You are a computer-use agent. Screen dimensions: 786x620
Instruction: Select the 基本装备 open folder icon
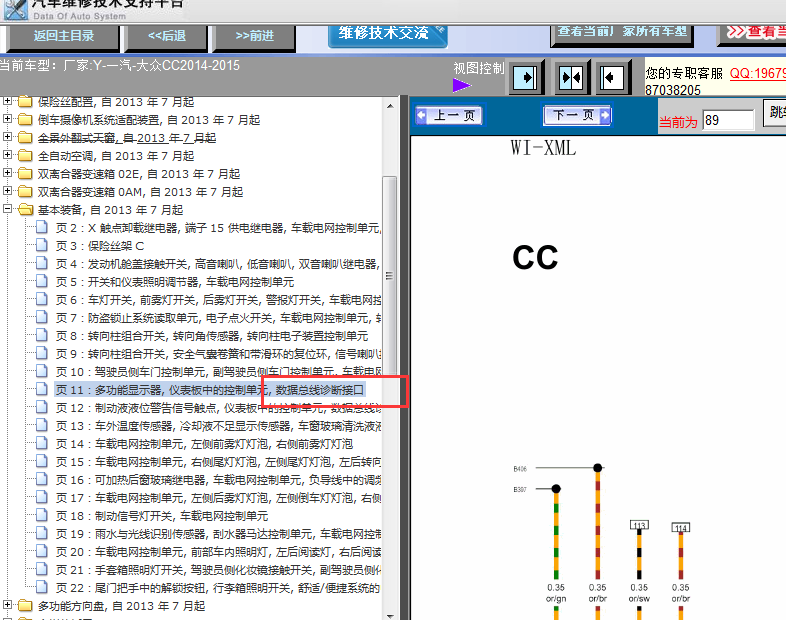coord(25,210)
